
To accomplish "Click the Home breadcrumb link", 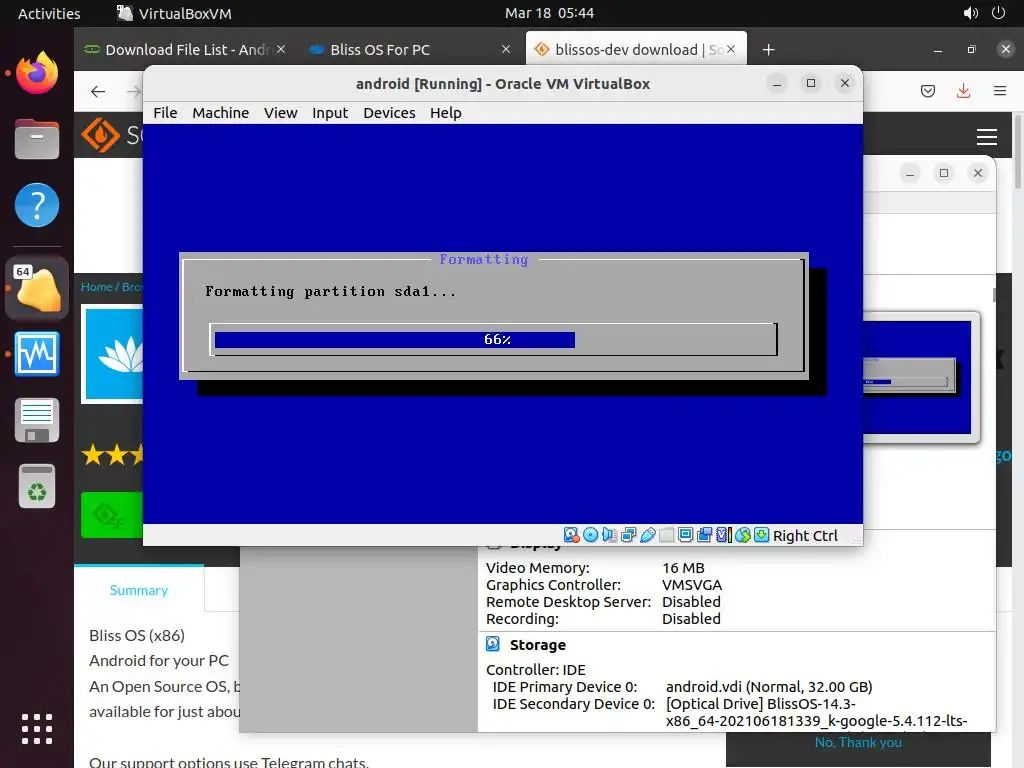I will click(96, 287).
